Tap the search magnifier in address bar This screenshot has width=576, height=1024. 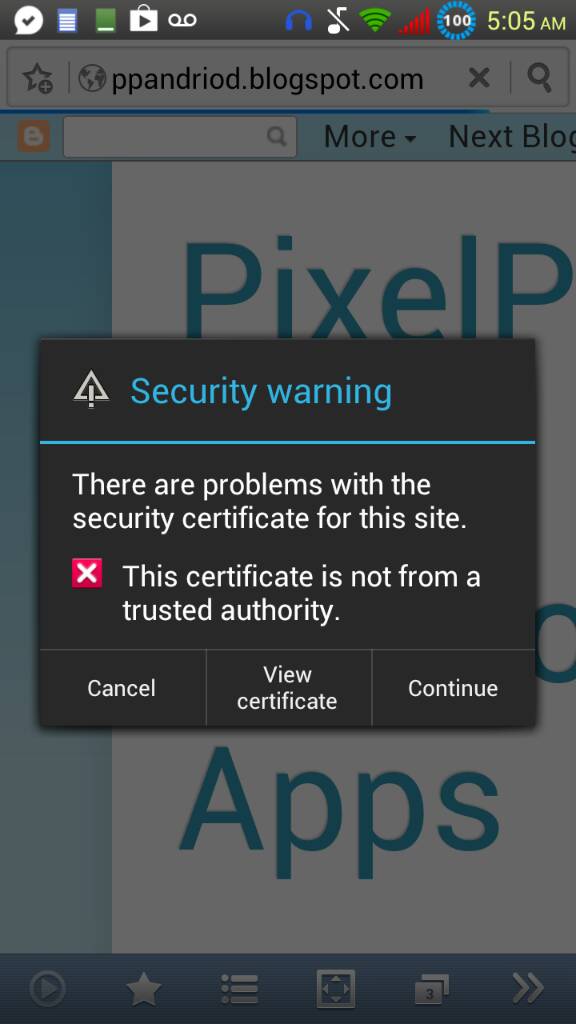[539, 78]
